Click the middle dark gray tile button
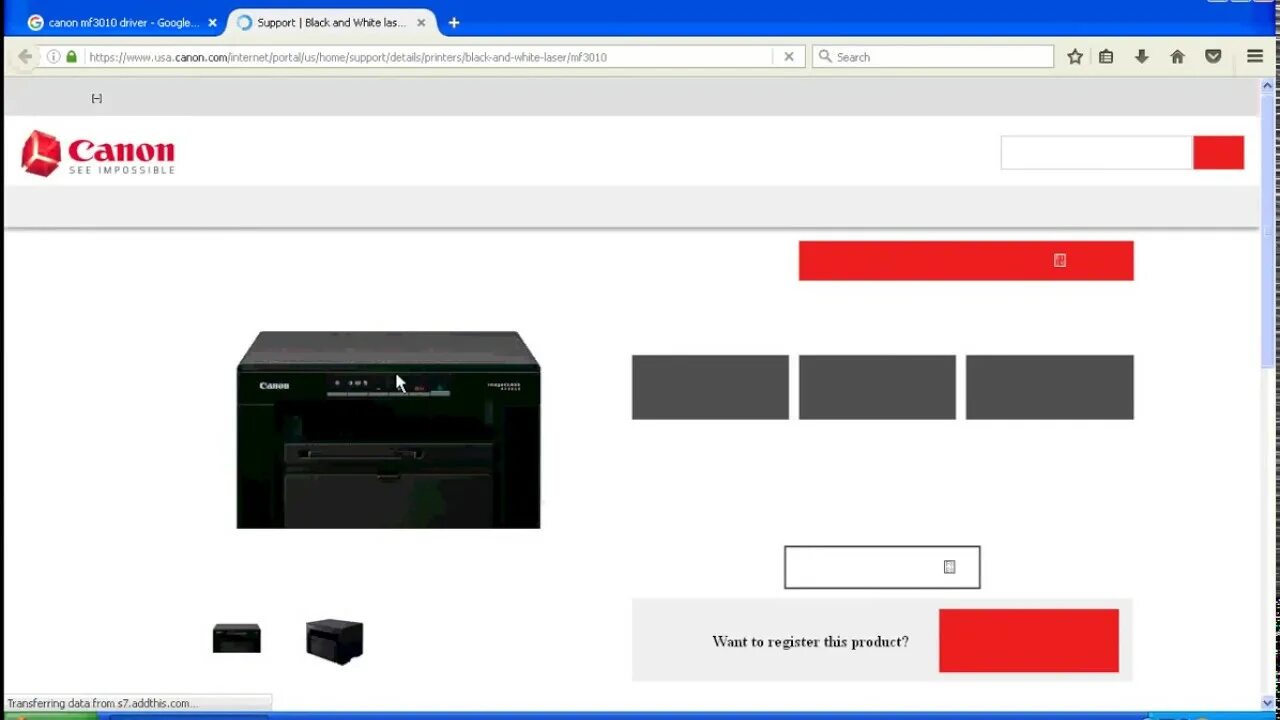This screenshot has height=720, width=1280. [x=877, y=387]
